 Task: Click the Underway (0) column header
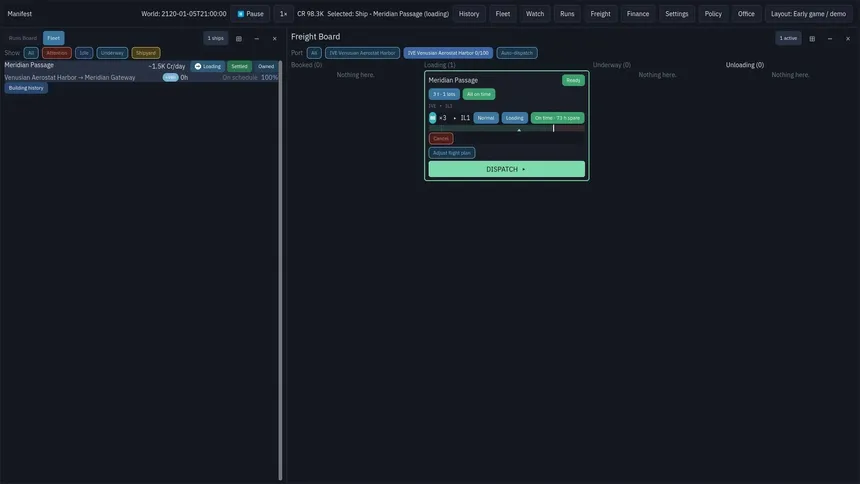[x=612, y=65]
